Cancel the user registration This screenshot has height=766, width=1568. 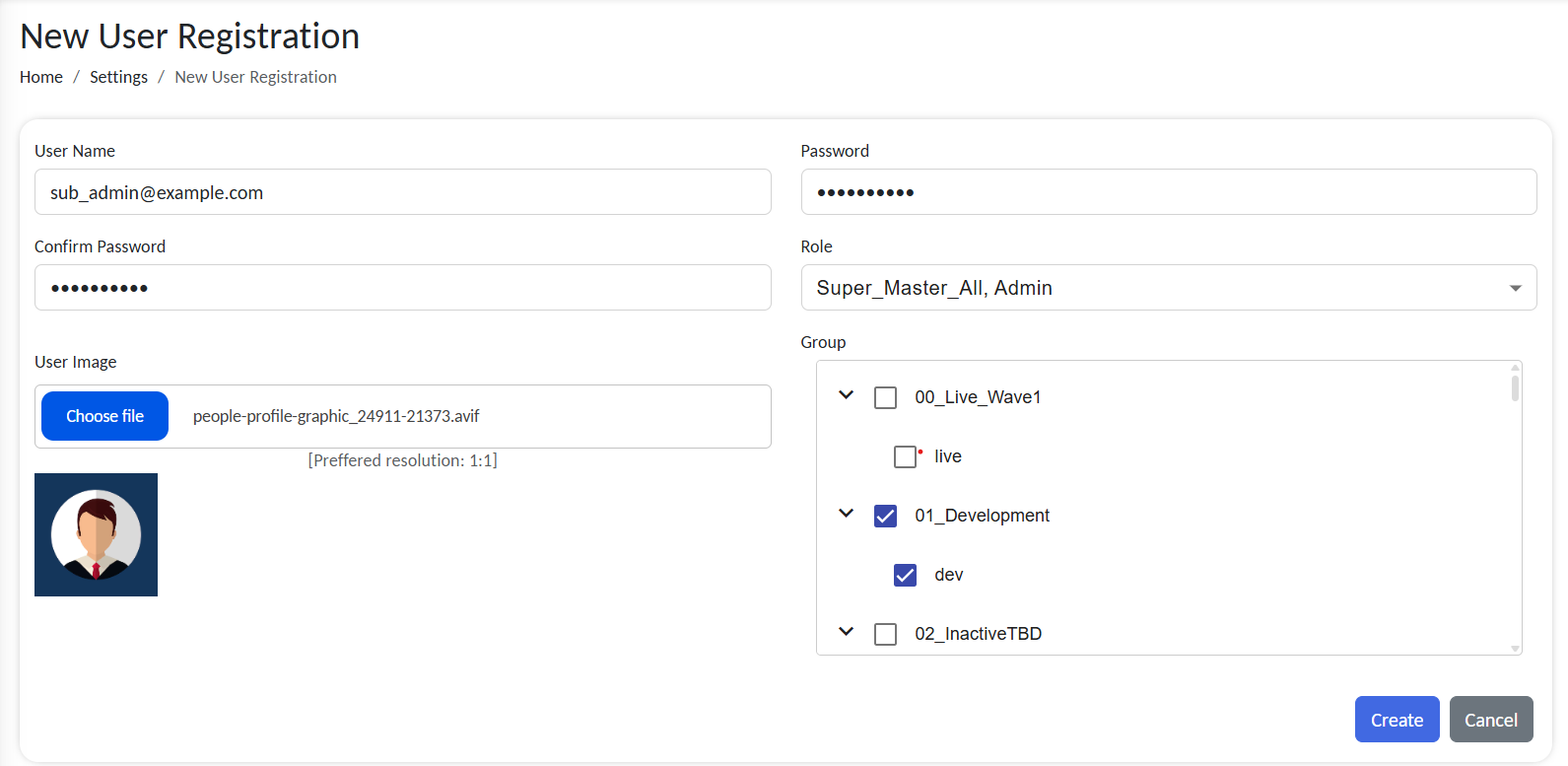(1490, 720)
